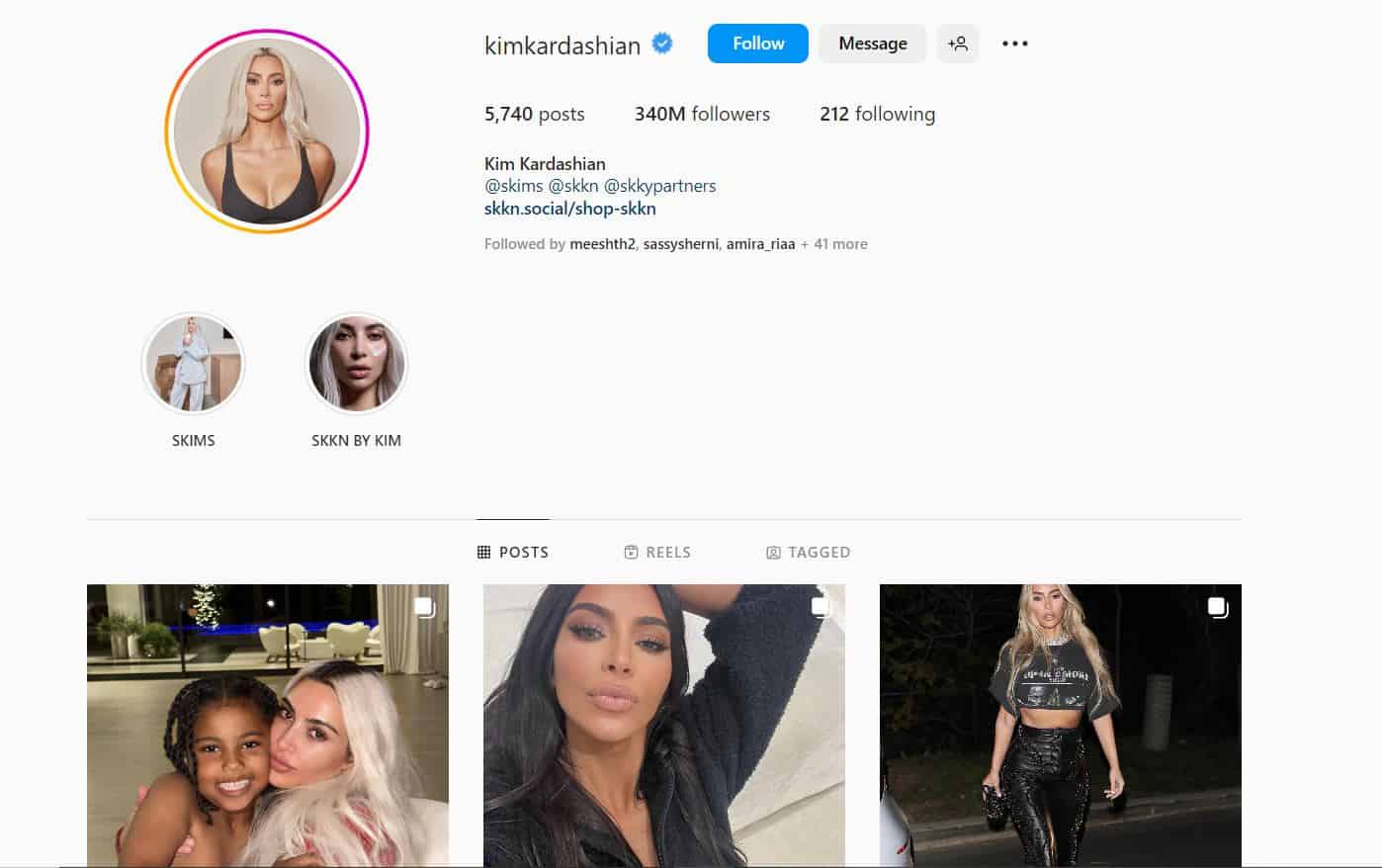Follow the kimkardashian account
1382x868 pixels.
point(758,43)
